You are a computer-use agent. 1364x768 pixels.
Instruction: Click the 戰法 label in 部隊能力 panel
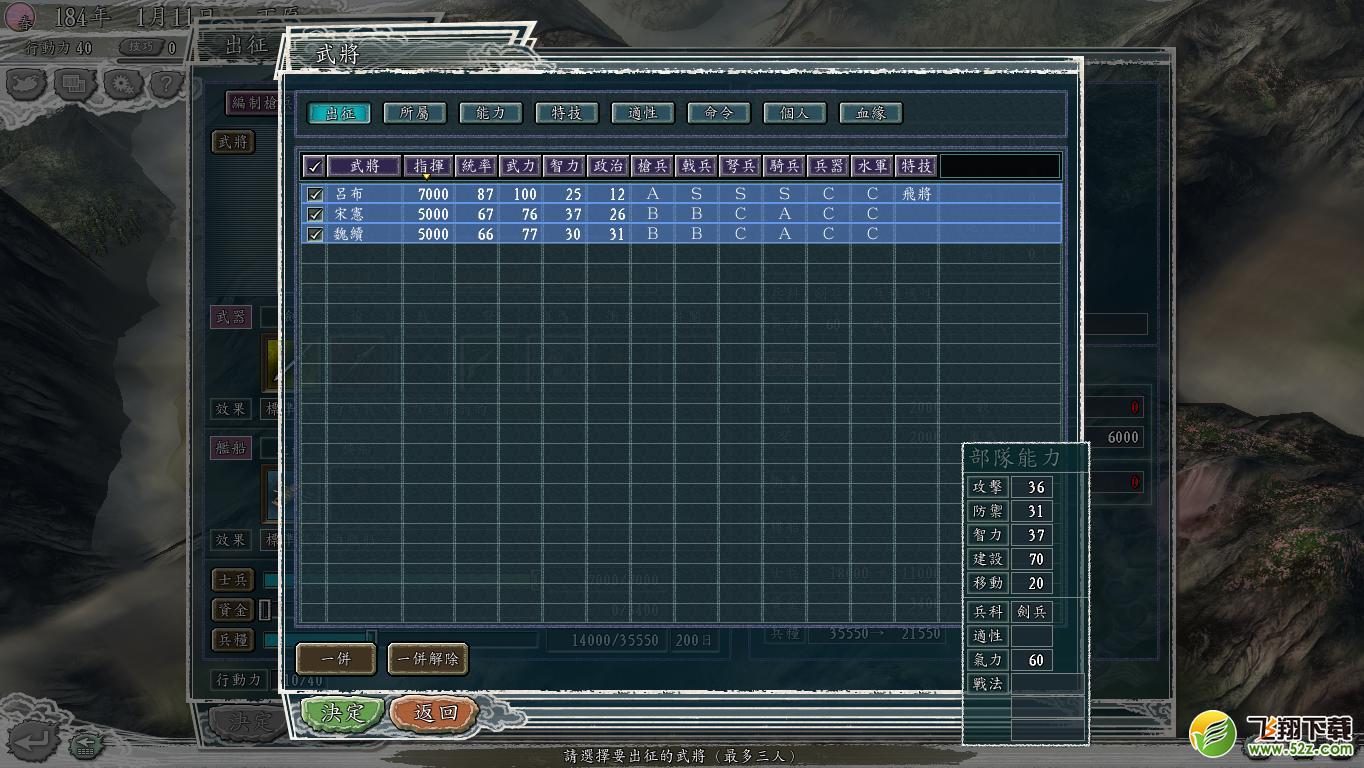987,683
